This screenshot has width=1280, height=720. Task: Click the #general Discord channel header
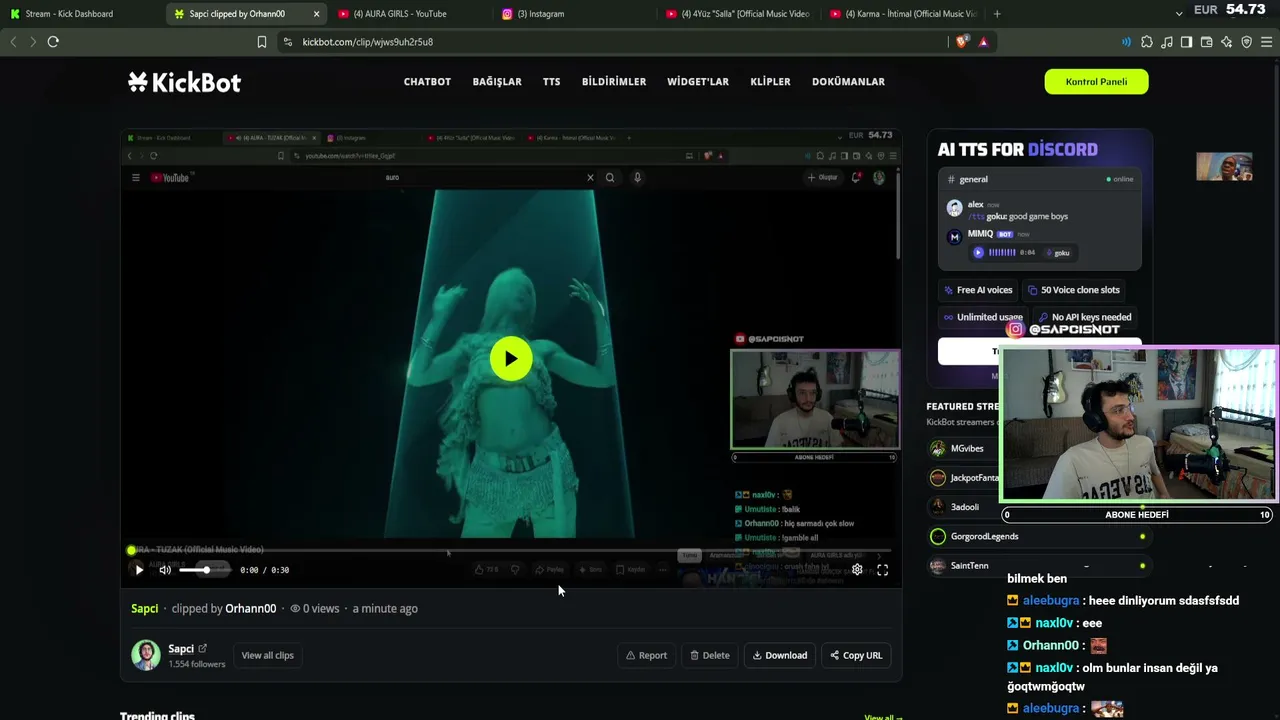(x=967, y=180)
